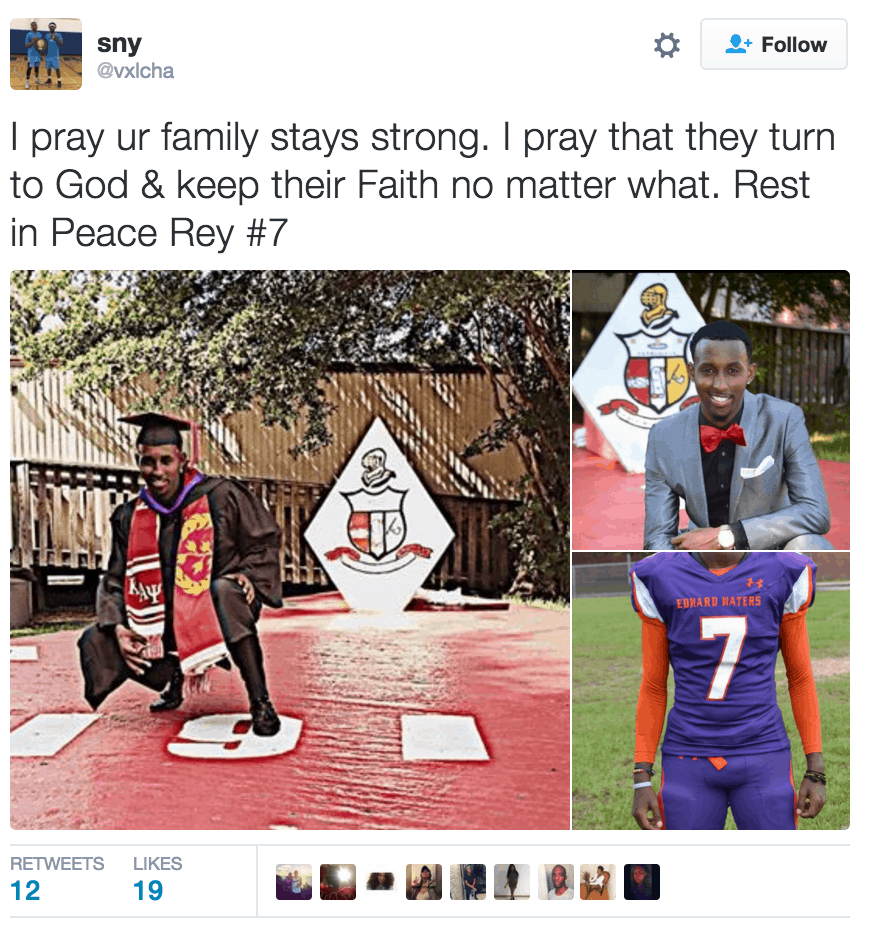Open the third liker avatar

[x=380, y=882]
